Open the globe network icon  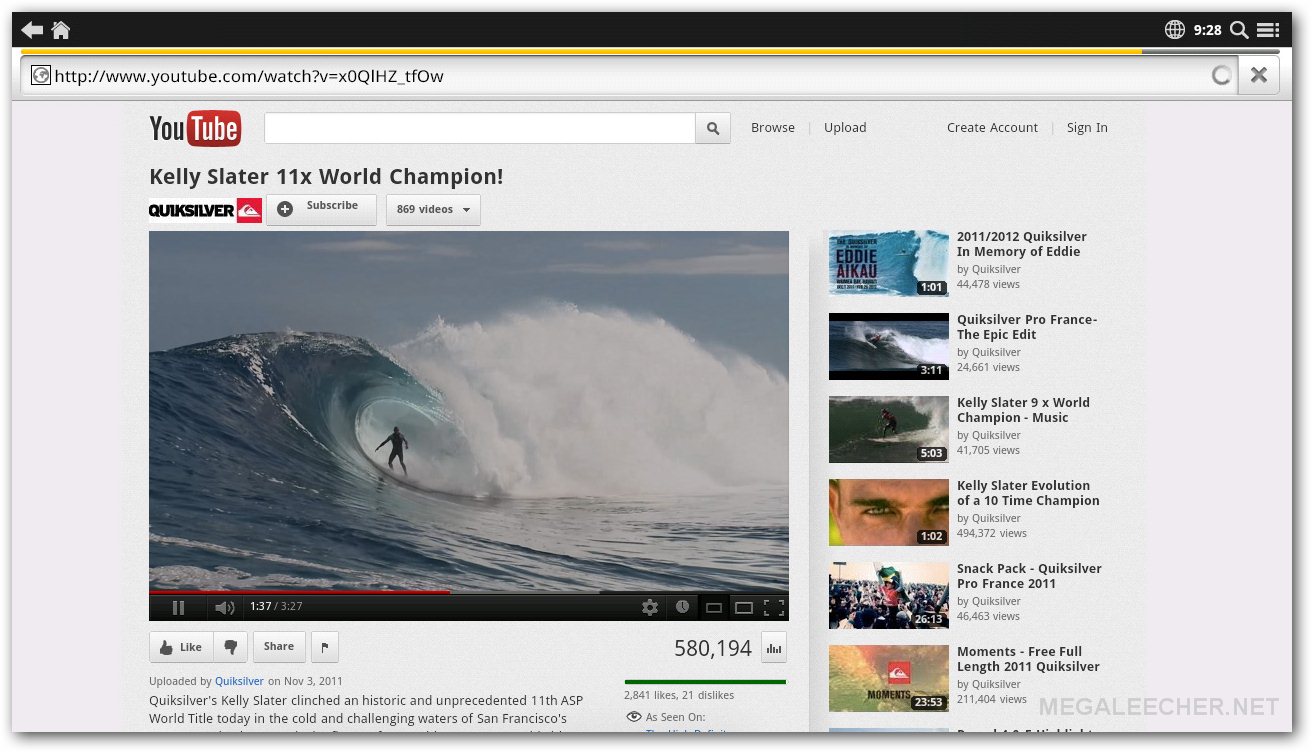[x=1175, y=30]
